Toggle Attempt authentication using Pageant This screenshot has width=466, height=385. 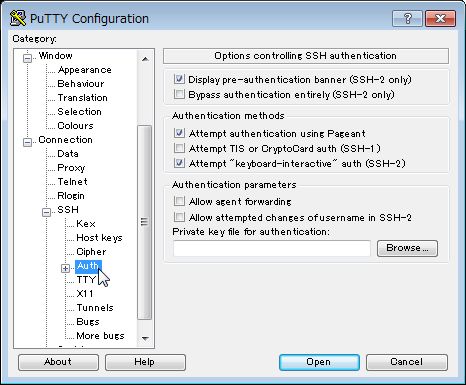pyautogui.click(x=179, y=133)
